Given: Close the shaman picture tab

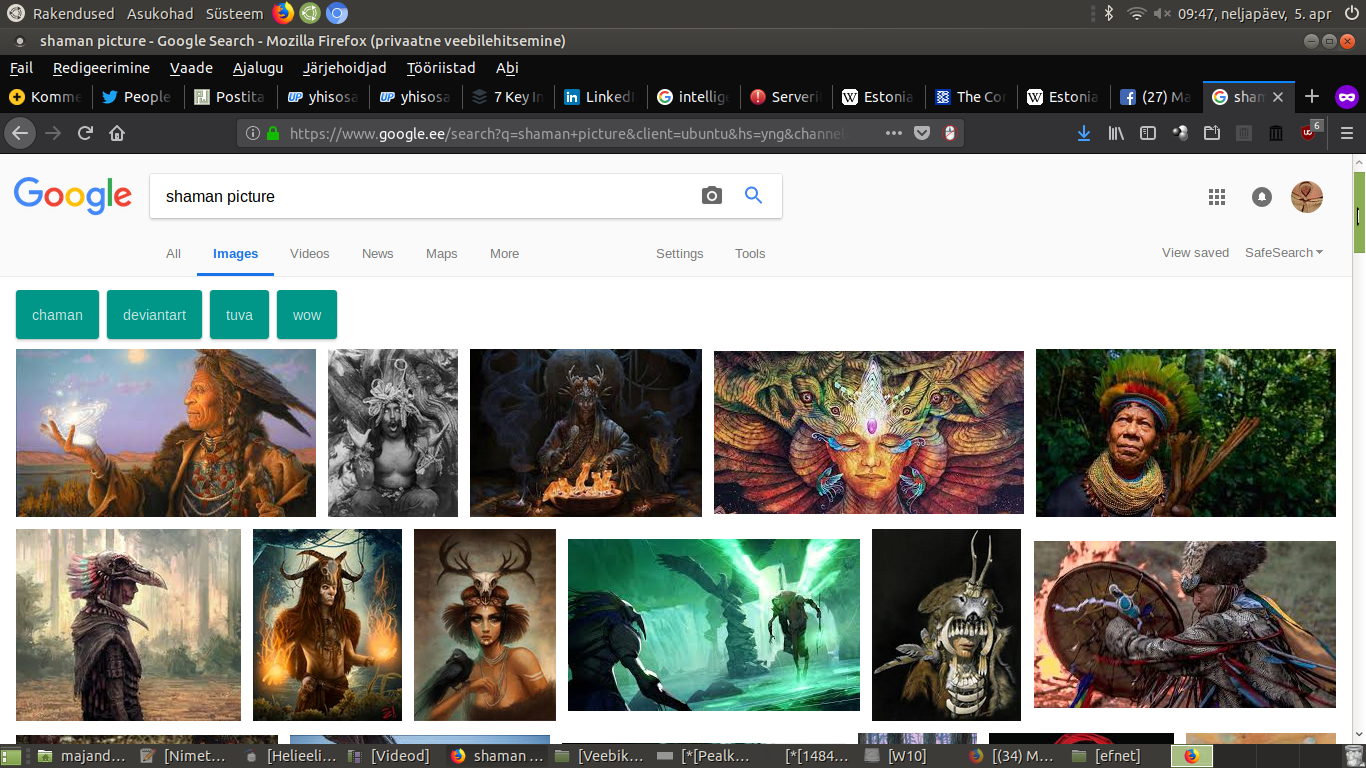Looking at the screenshot, I should pyautogui.click(x=1280, y=97).
